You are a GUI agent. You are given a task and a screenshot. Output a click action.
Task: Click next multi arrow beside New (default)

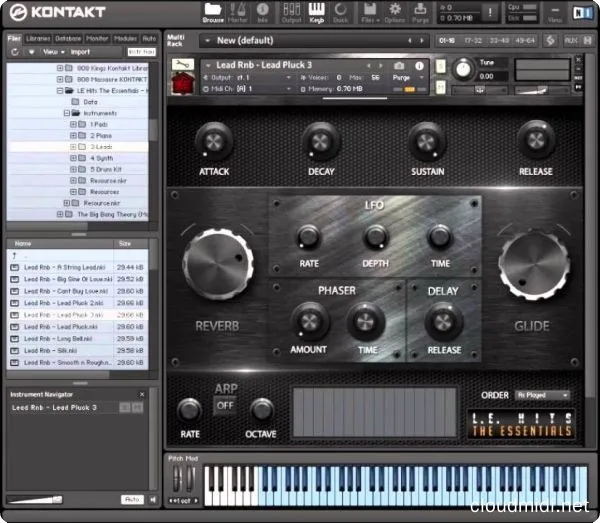point(422,40)
